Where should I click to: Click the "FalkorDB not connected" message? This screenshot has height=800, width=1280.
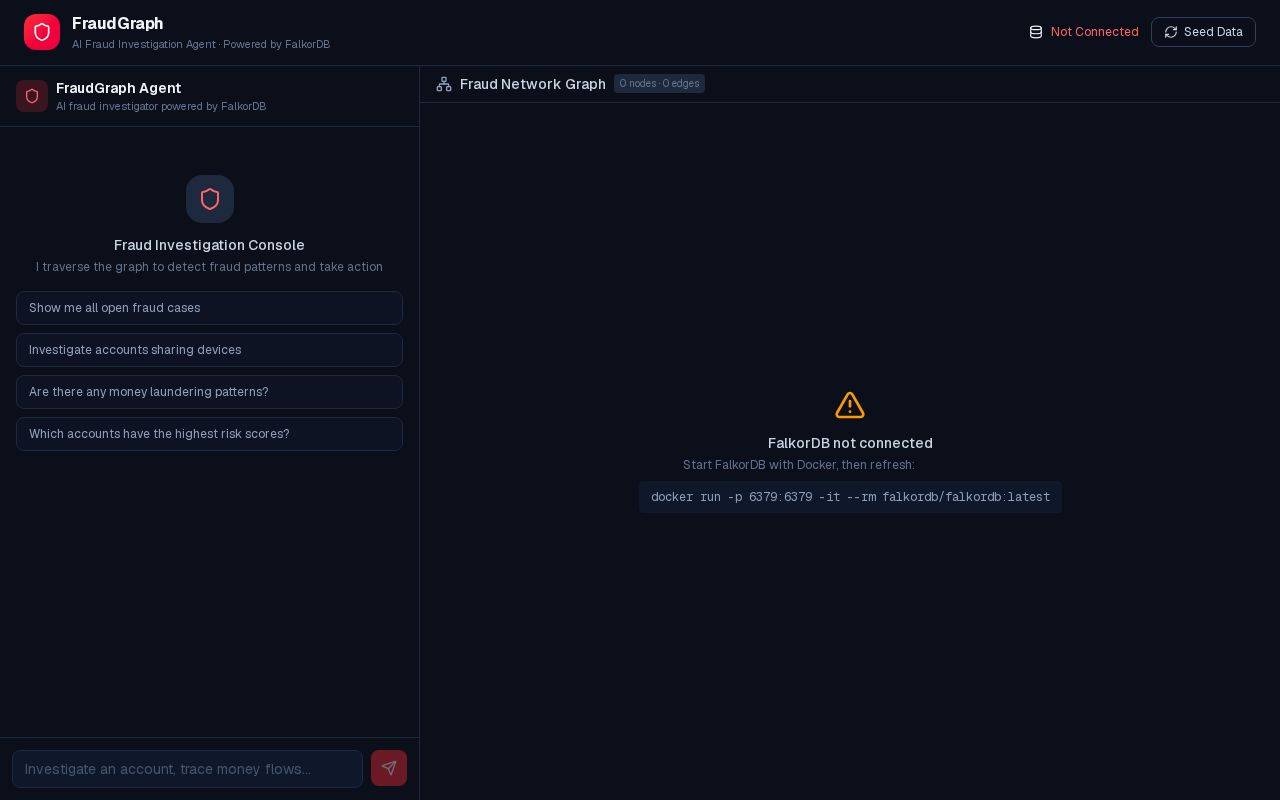(x=850, y=443)
